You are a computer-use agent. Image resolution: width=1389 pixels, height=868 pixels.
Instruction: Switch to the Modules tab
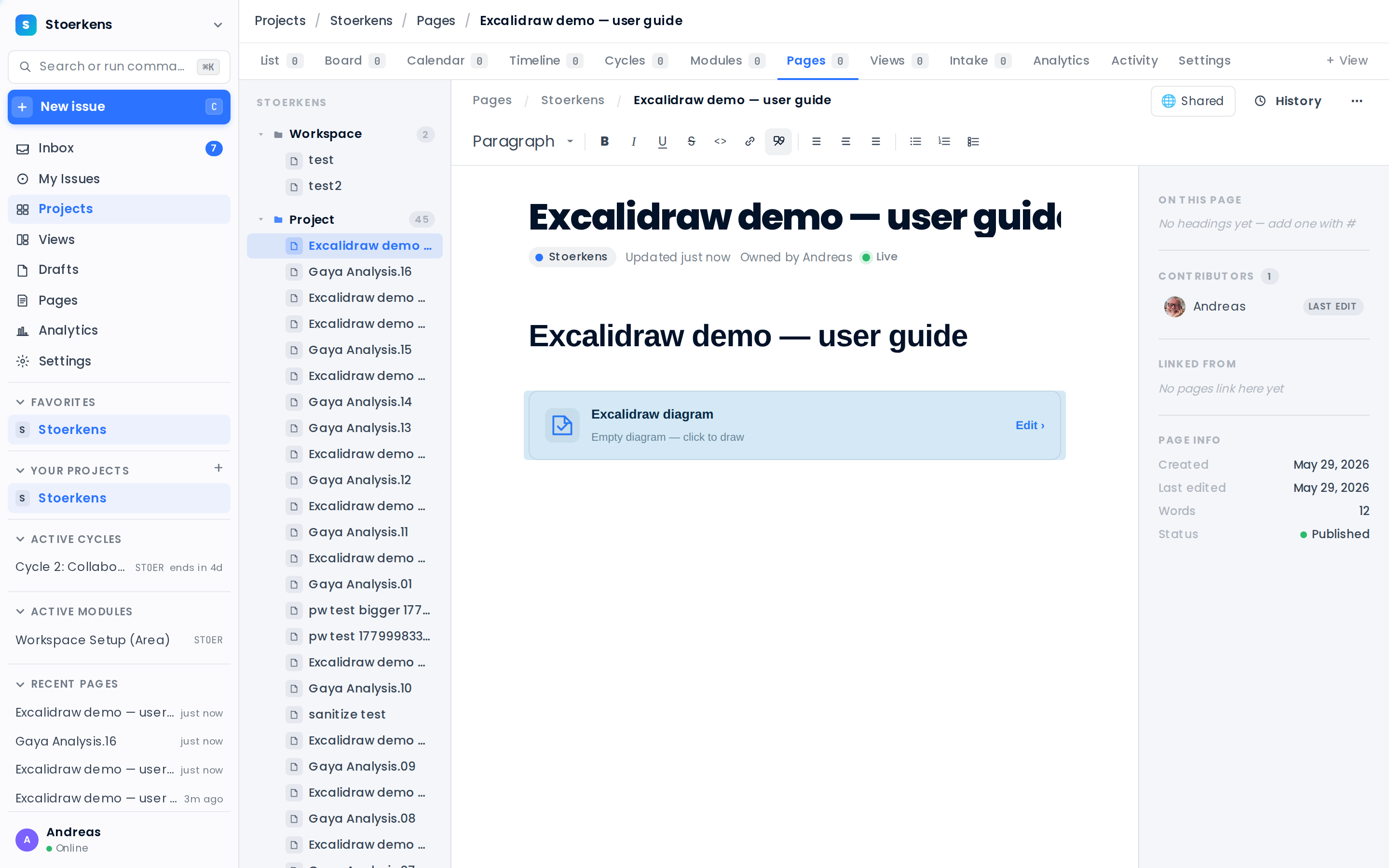(x=728, y=61)
